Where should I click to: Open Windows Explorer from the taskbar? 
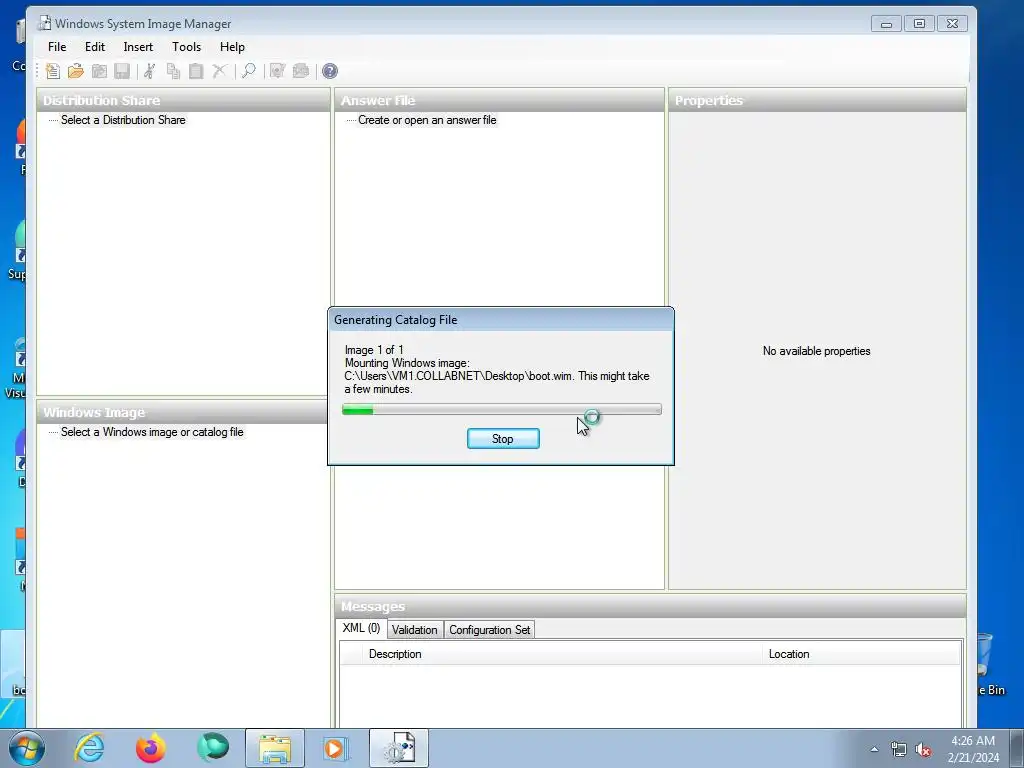[x=275, y=748]
